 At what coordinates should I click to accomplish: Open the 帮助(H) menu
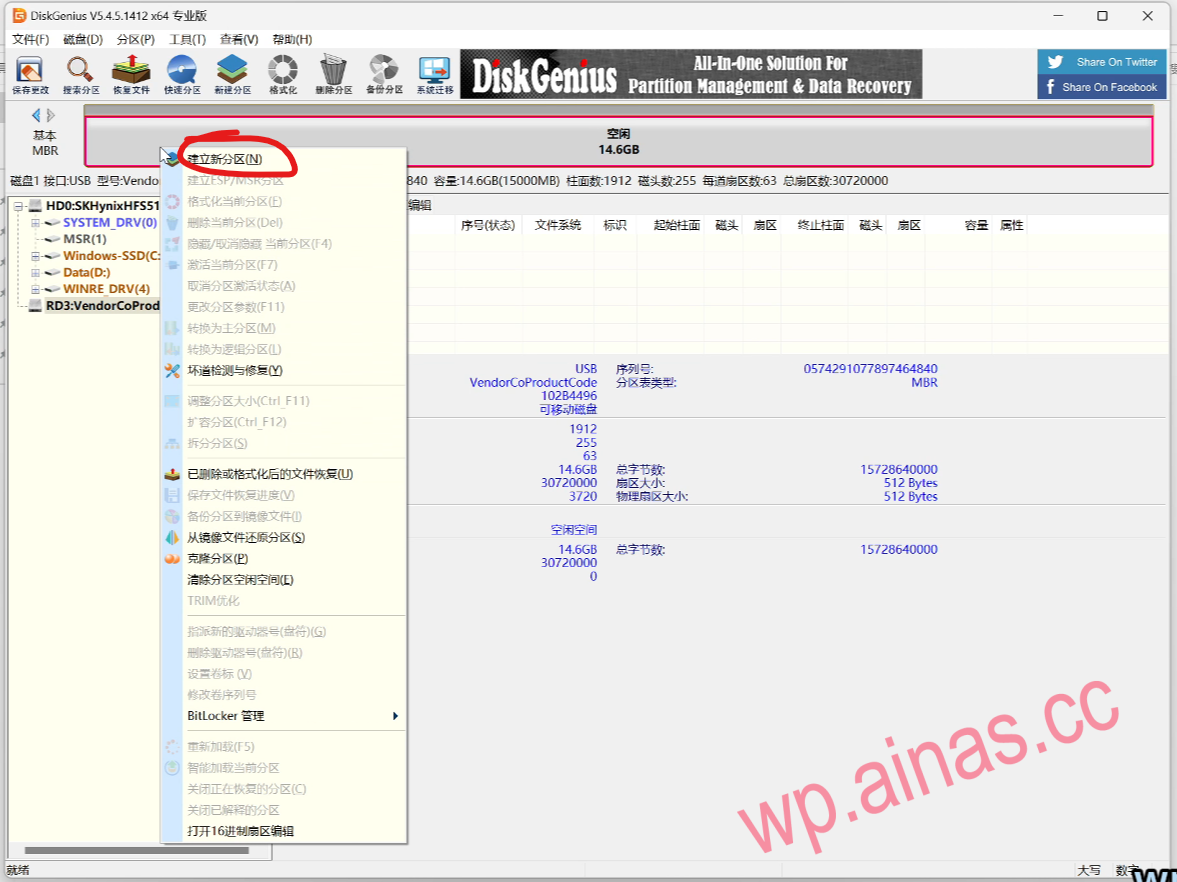293,39
